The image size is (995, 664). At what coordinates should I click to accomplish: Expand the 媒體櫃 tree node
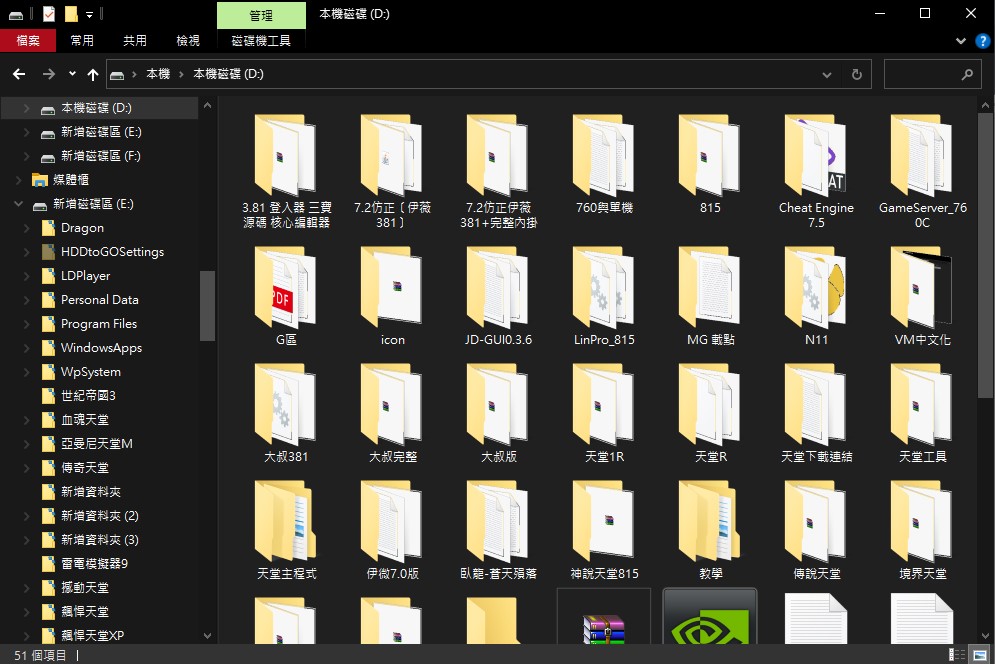click(18, 180)
